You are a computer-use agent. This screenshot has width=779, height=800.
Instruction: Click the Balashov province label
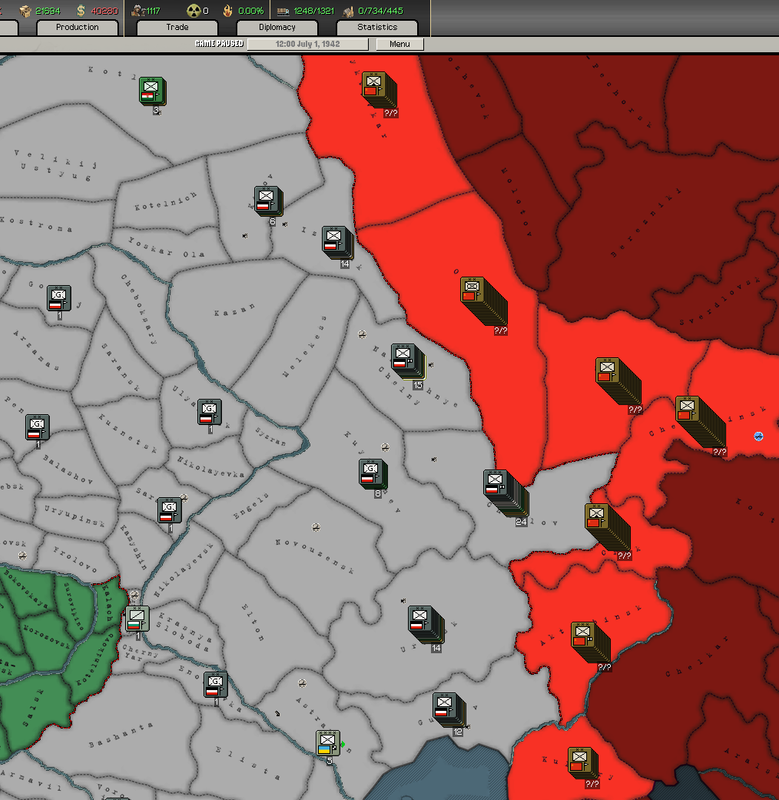(68, 469)
